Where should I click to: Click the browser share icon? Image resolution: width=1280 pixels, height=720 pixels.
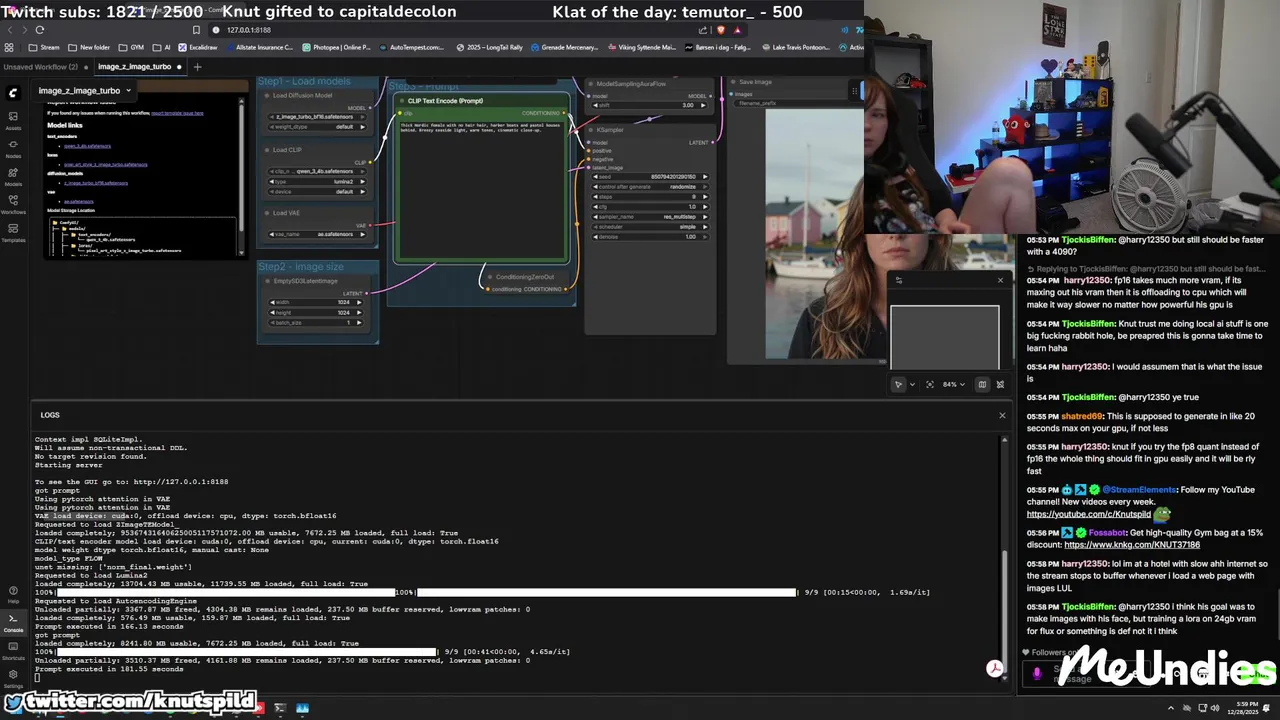click(x=702, y=30)
